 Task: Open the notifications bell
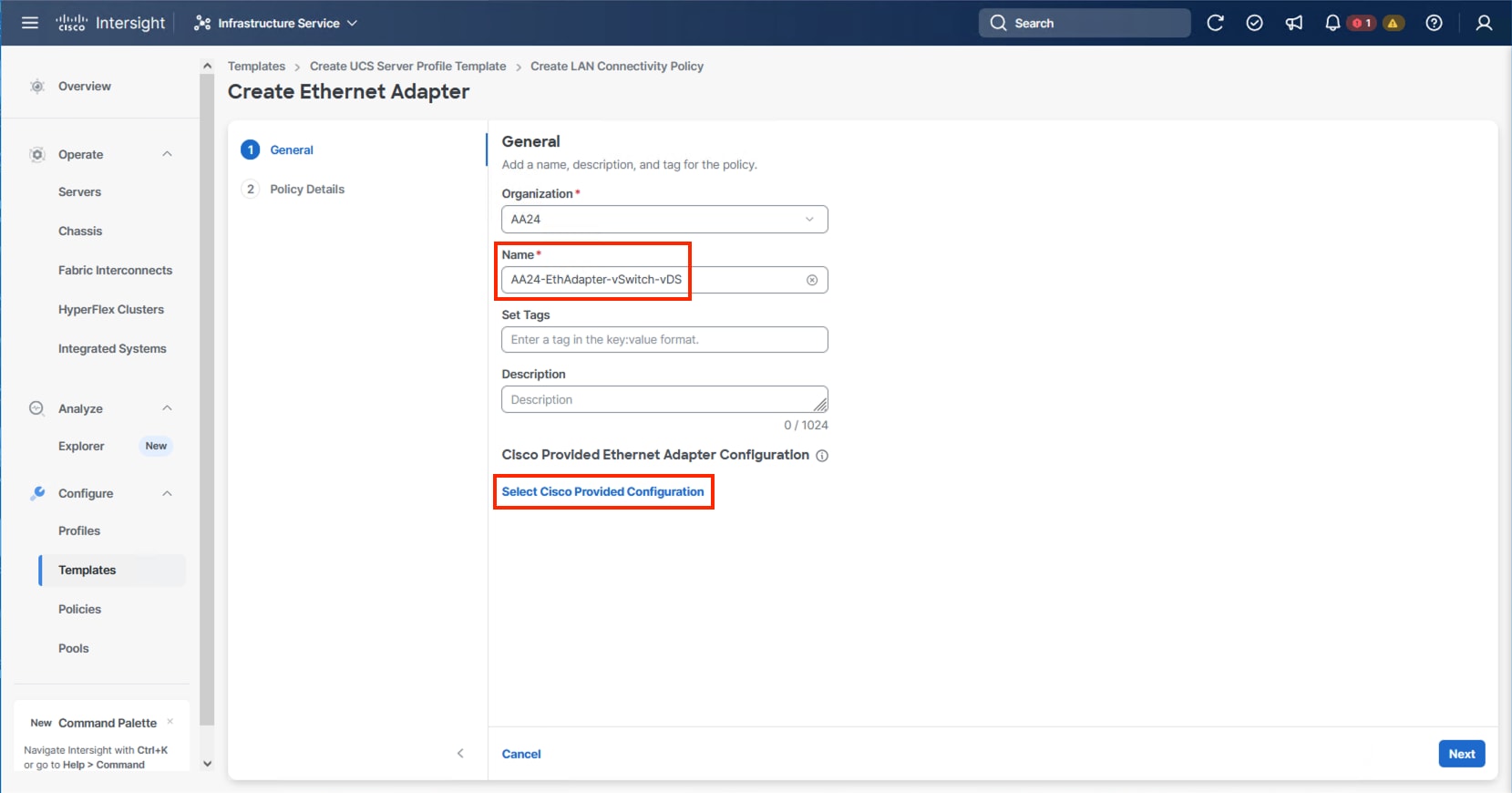[x=1332, y=23]
